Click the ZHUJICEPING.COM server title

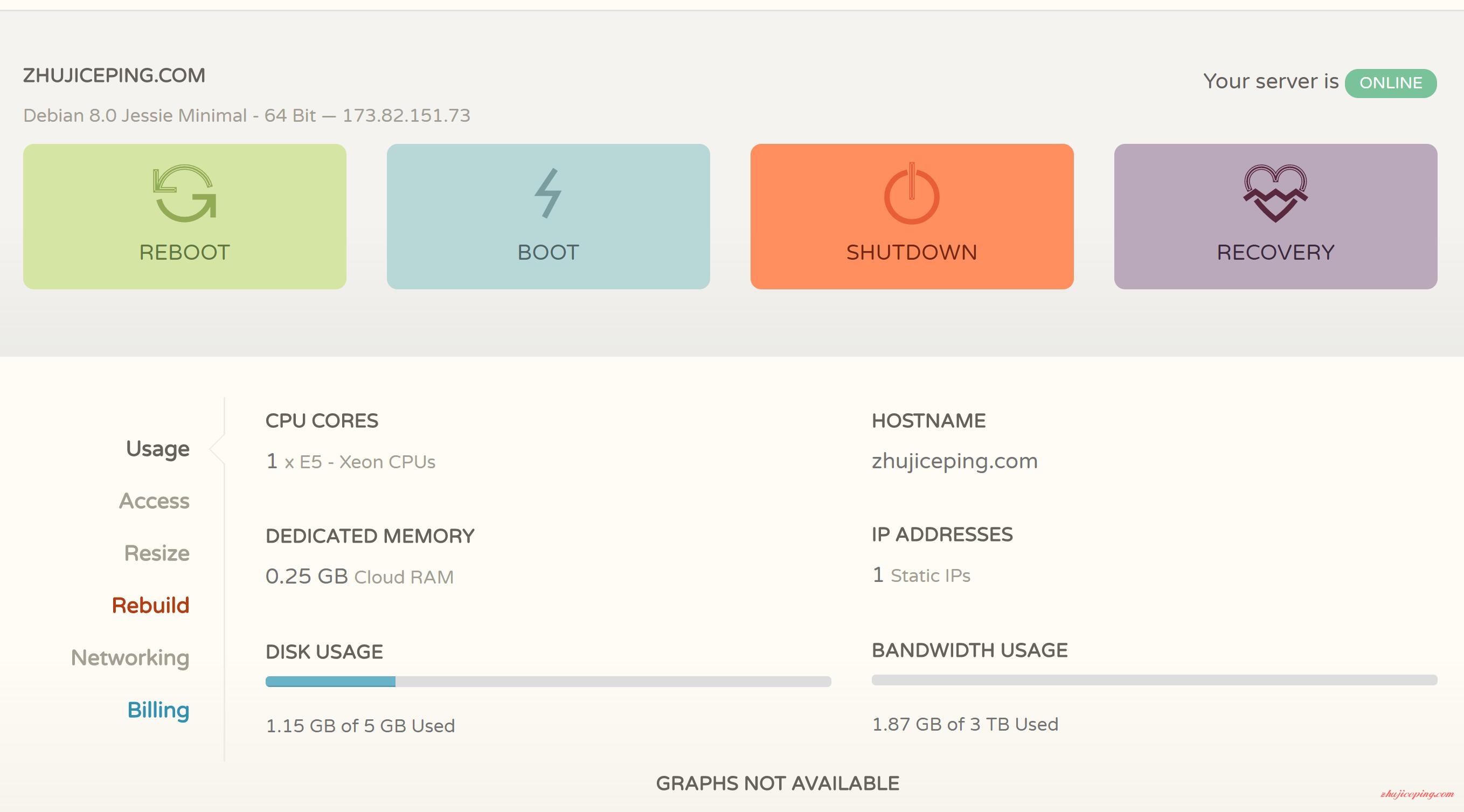[x=114, y=75]
